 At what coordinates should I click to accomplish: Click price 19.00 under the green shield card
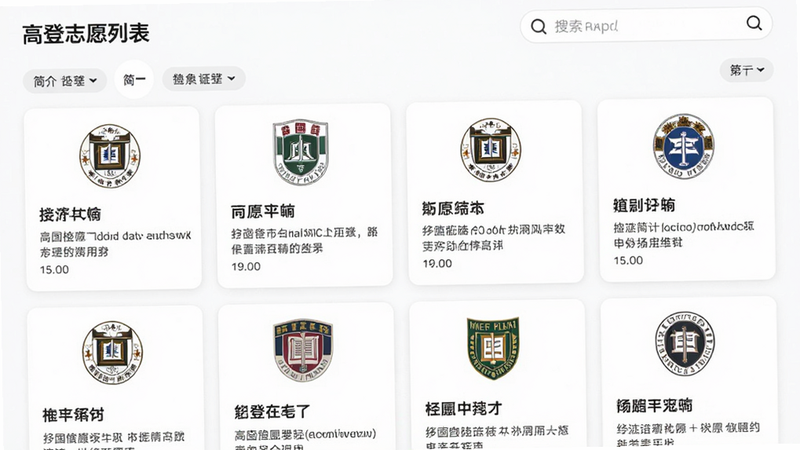point(246,266)
